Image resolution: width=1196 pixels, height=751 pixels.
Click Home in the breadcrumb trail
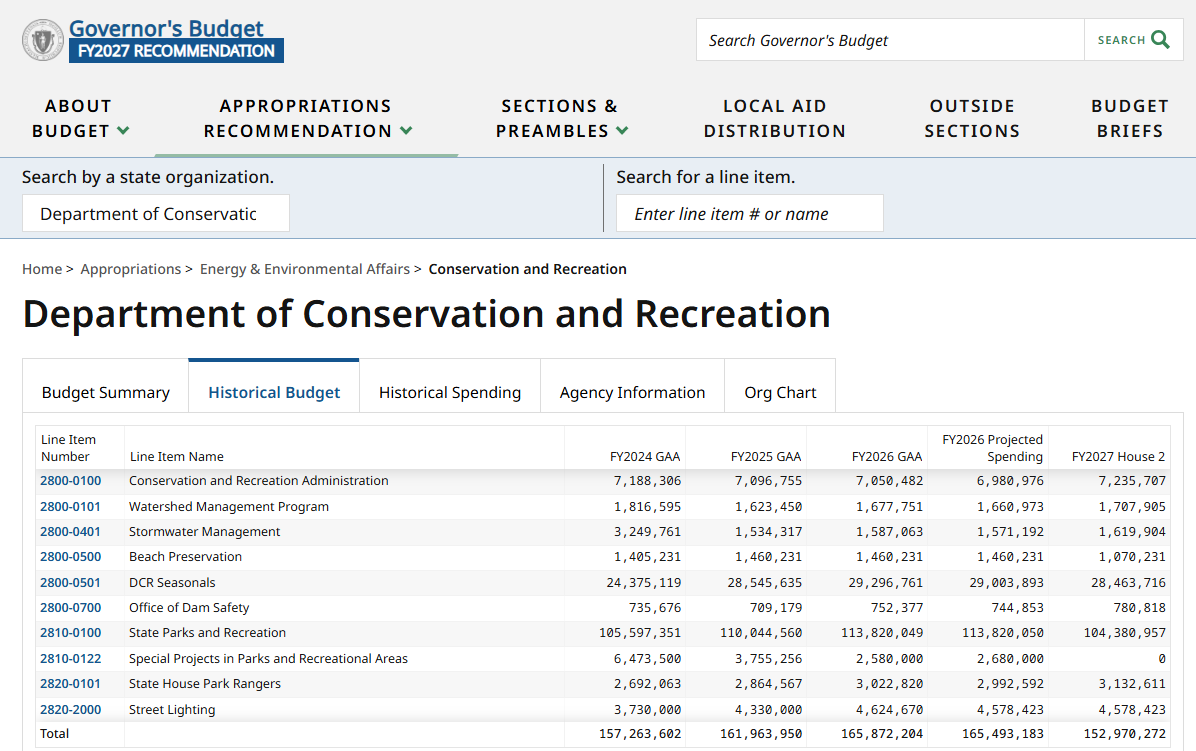42,268
